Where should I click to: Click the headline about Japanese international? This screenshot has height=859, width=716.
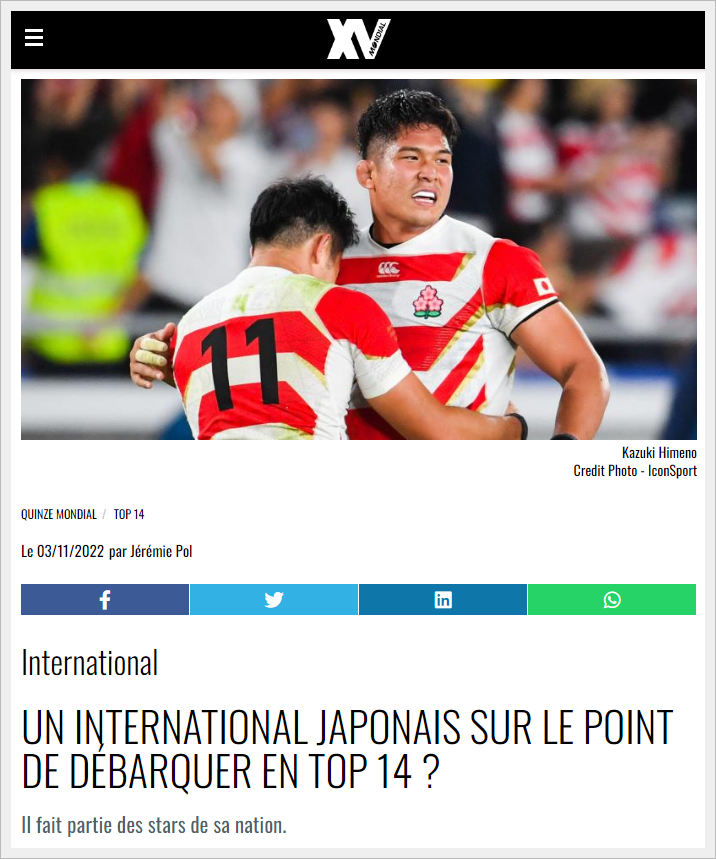(347, 749)
